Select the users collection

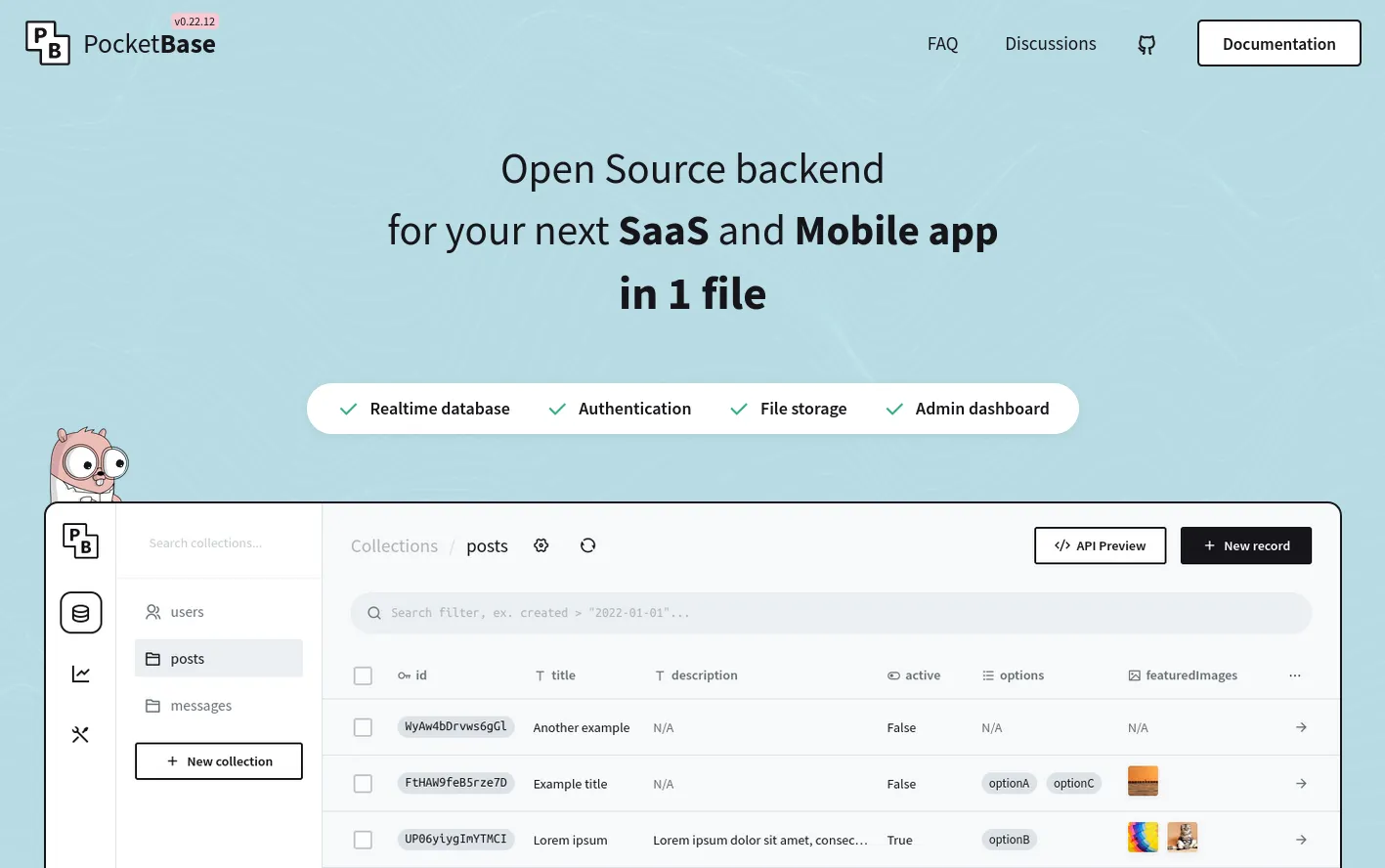click(x=219, y=612)
